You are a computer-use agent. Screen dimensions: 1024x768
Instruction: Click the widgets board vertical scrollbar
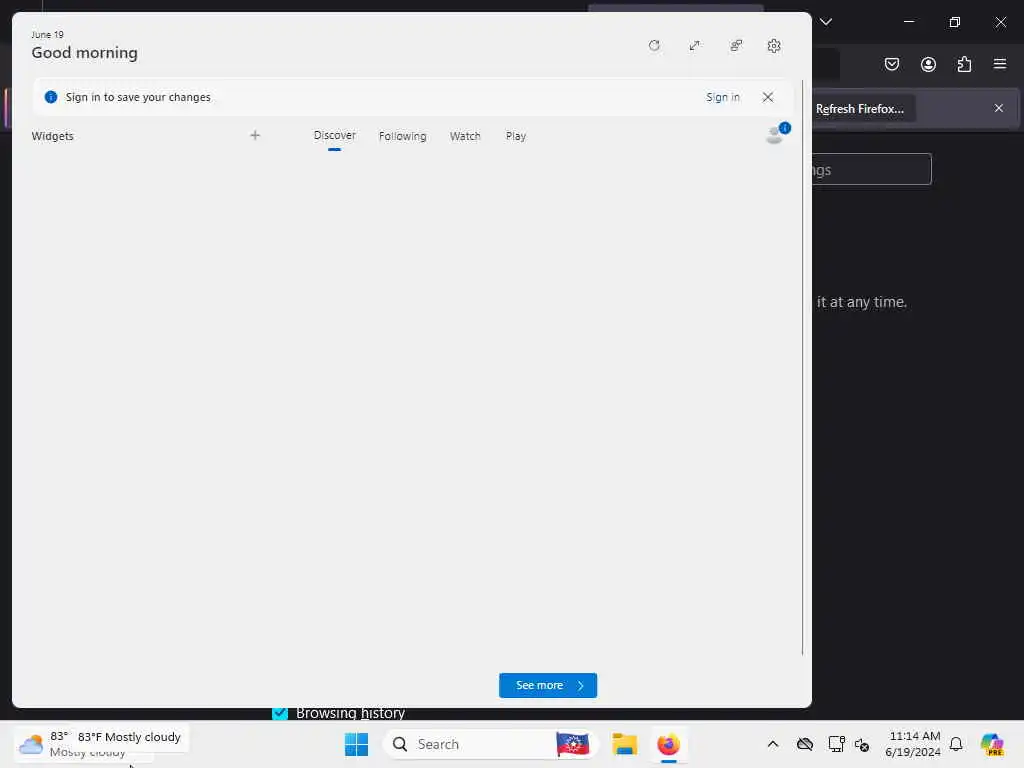[803, 366]
